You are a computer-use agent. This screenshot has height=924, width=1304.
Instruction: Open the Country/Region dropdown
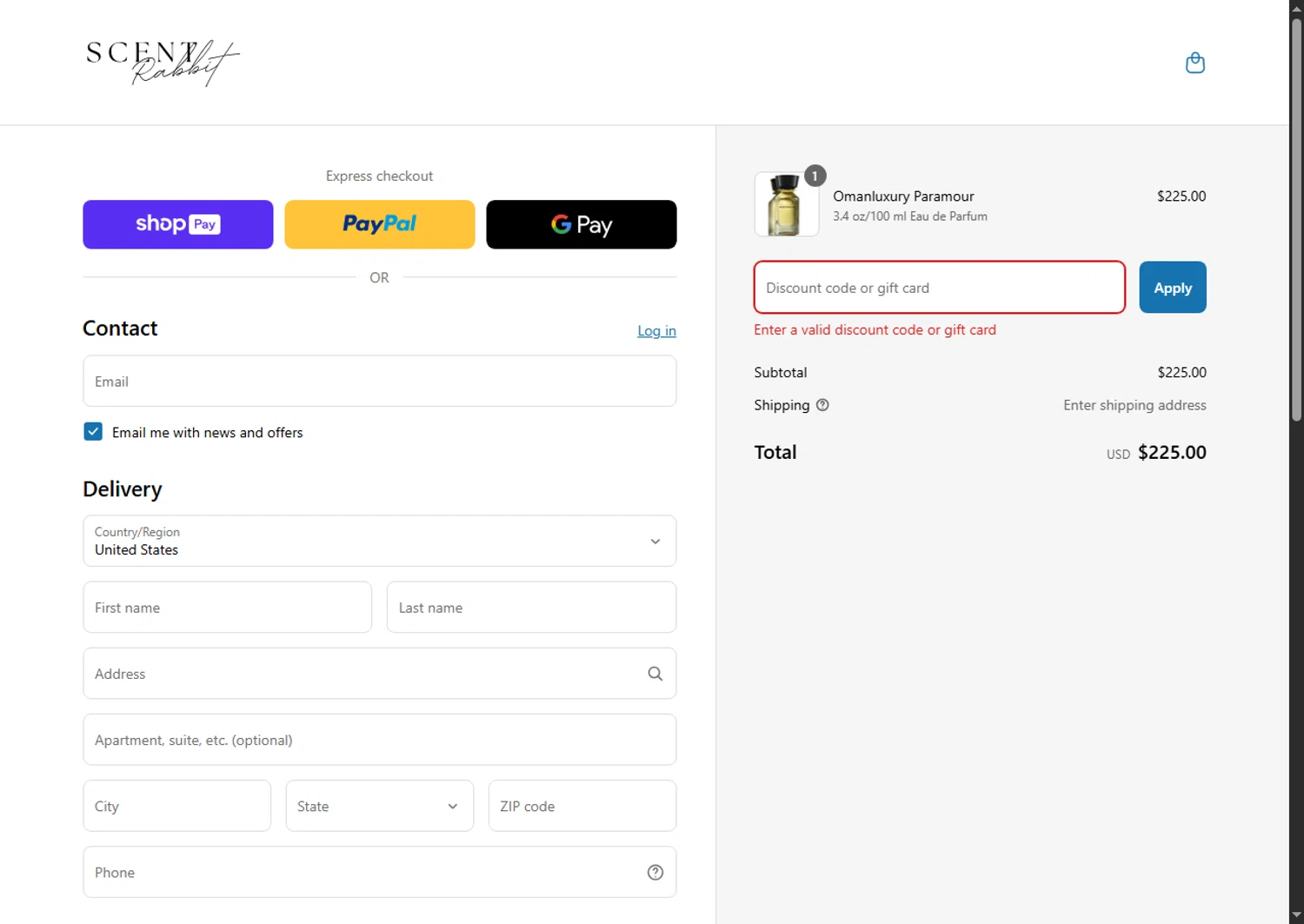pos(380,541)
